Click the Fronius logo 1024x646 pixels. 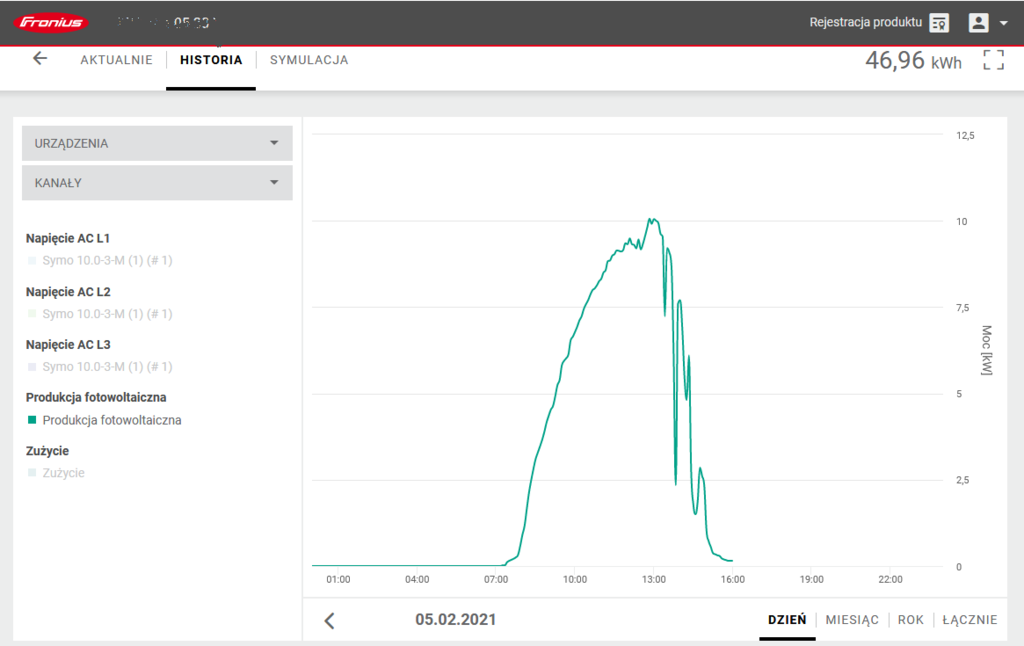tap(50, 22)
